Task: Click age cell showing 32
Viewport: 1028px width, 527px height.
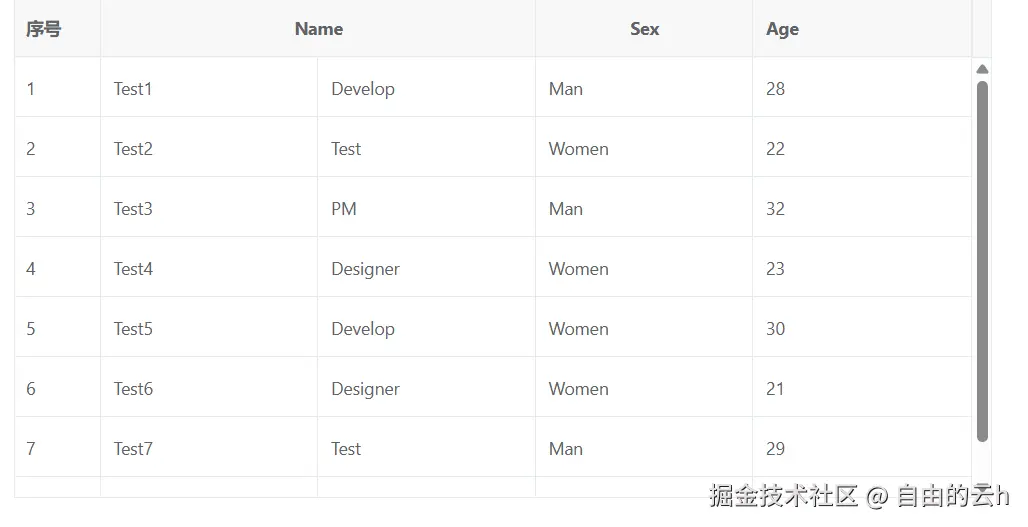Action: [775, 209]
